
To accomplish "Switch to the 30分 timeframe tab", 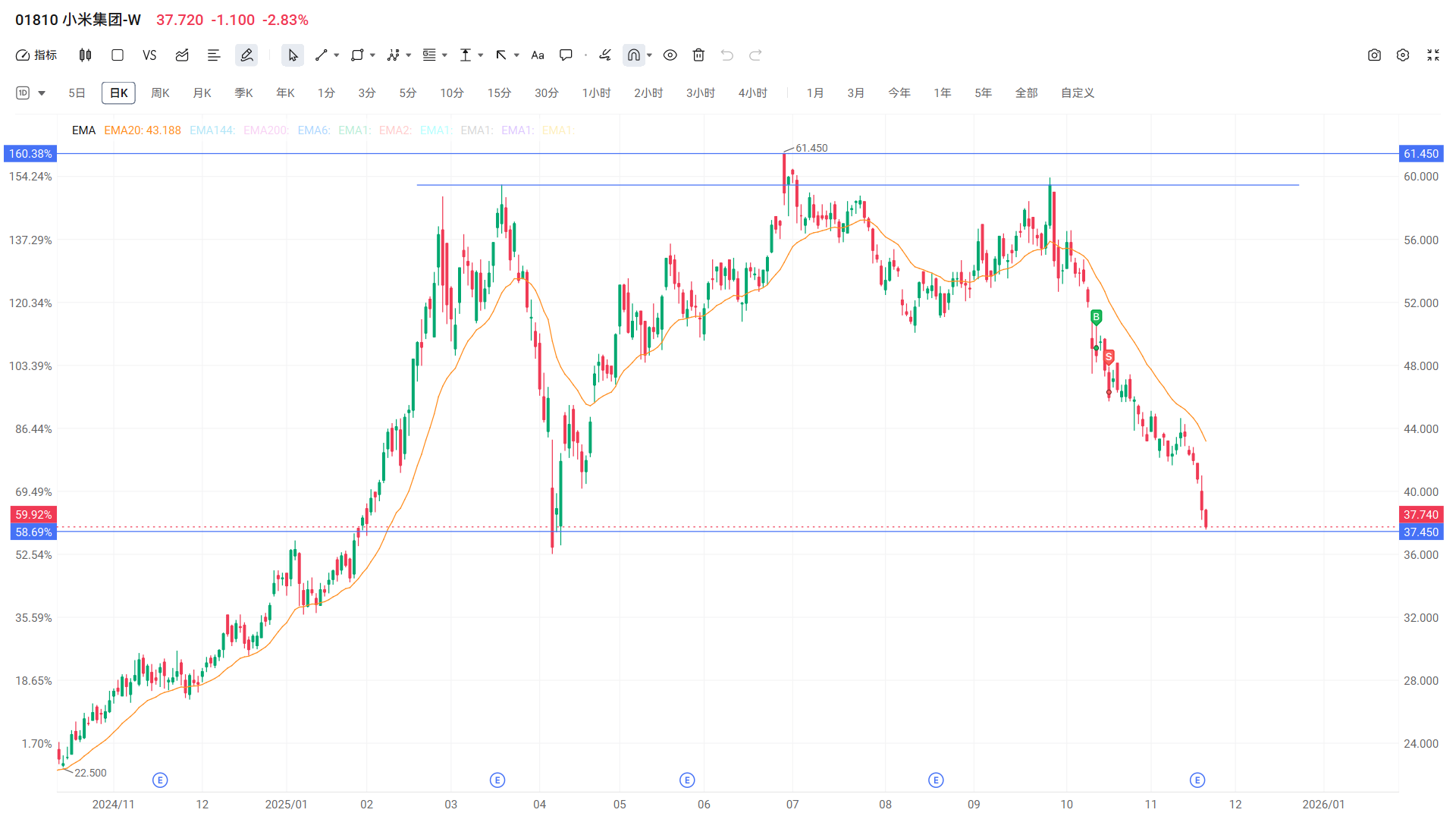I will click(546, 93).
